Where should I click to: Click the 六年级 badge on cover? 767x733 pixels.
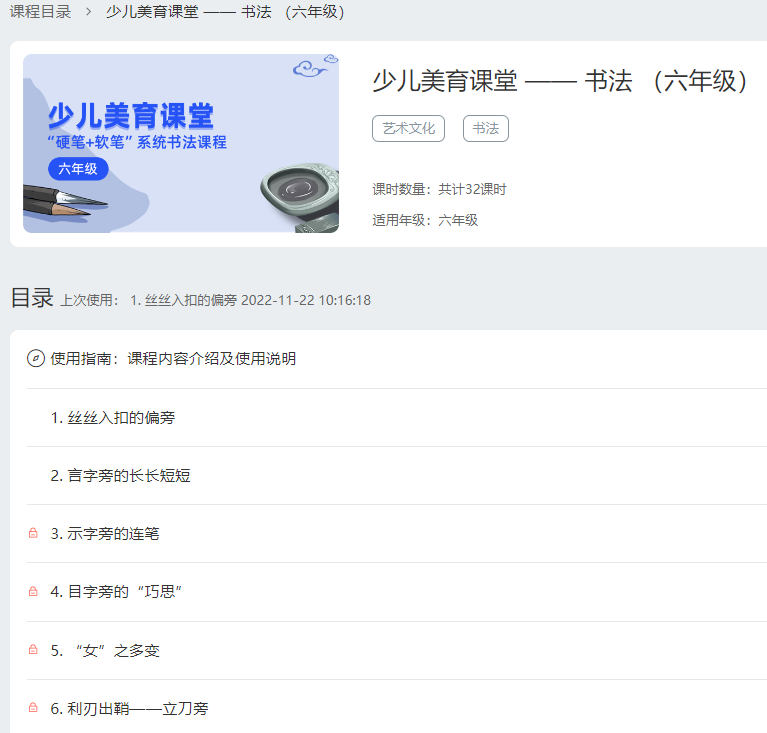click(78, 169)
